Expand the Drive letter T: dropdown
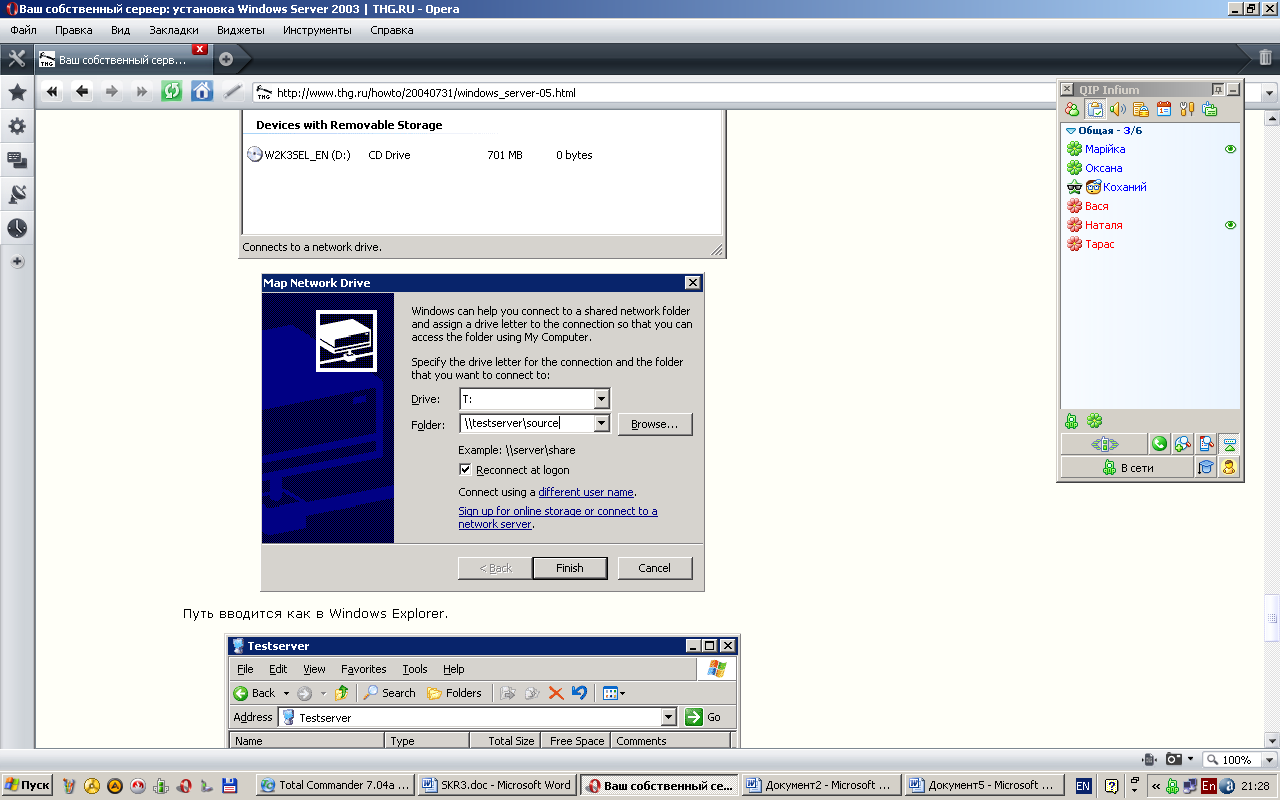This screenshot has width=1280, height=800. [x=600, y=399]
